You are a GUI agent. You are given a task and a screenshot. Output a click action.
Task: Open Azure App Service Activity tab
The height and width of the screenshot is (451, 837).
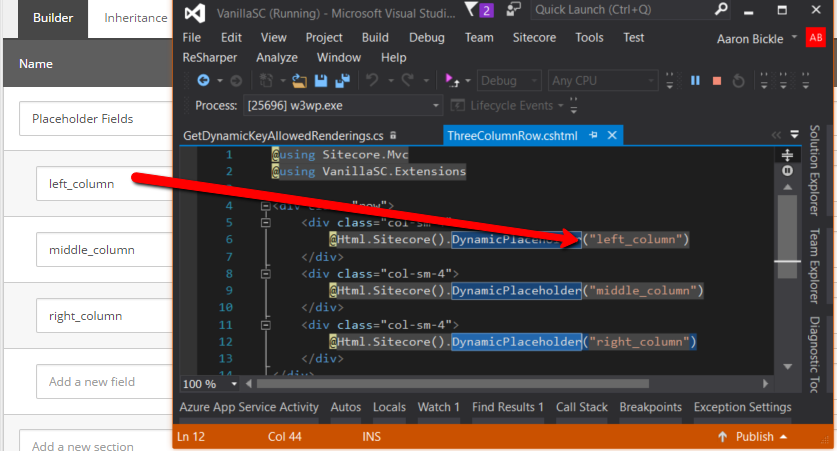coord(249,407)
